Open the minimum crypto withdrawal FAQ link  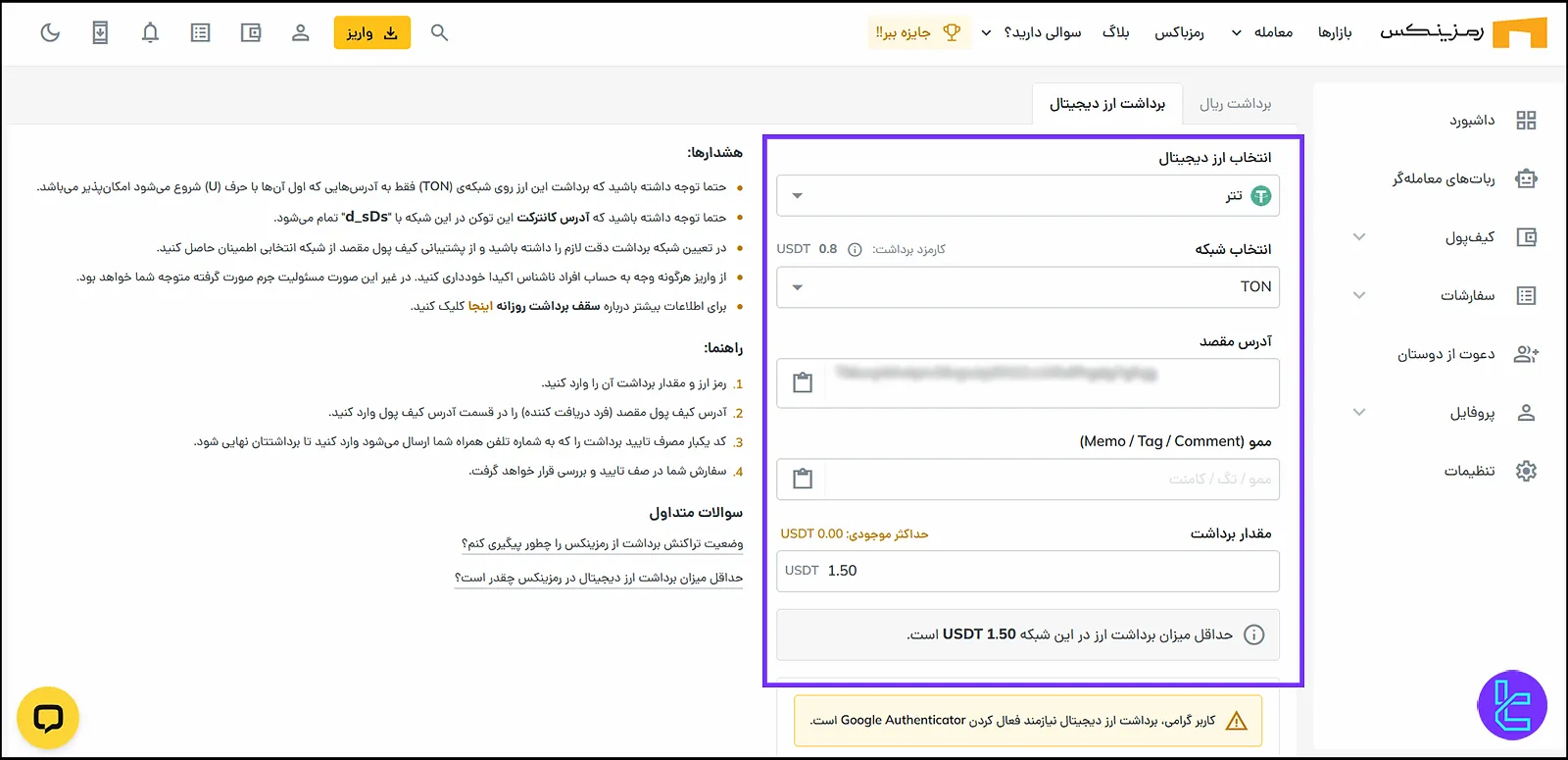pyautogui.click(x=599, y=578)
